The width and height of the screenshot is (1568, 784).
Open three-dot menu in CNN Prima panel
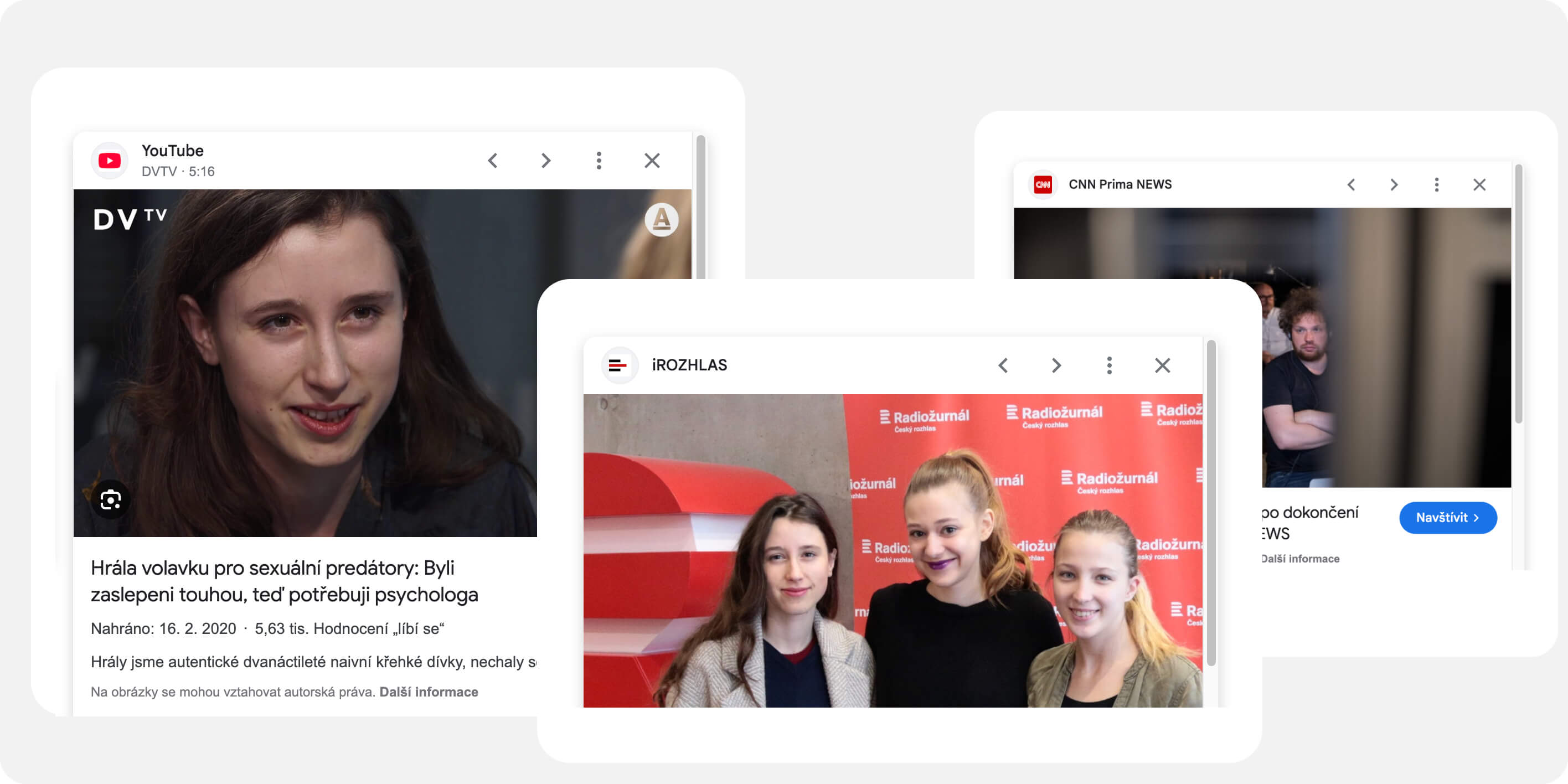click(1437, 184)
